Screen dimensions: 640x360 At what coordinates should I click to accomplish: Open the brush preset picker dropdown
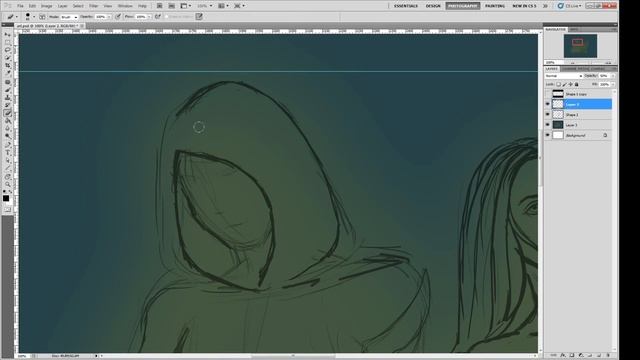(34, 17)
